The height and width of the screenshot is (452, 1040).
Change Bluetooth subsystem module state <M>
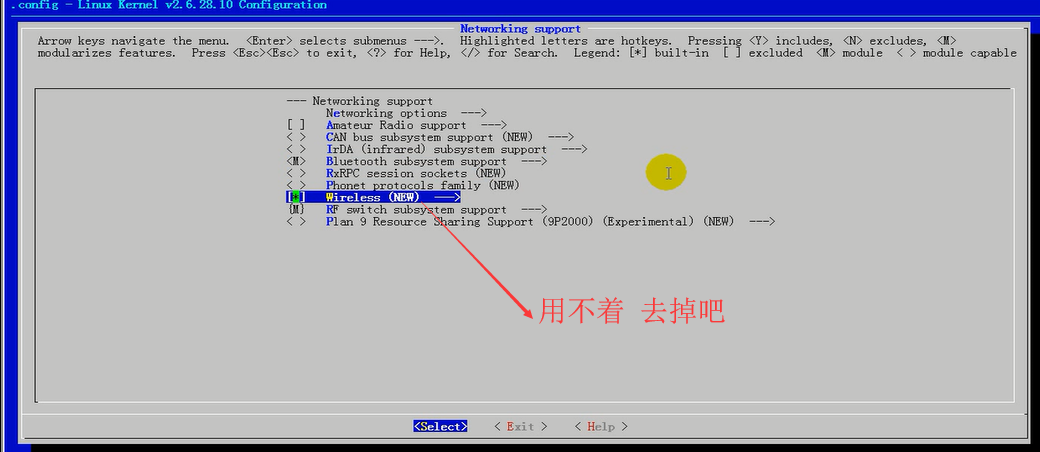pyautogui.click(x=296, y=161)
